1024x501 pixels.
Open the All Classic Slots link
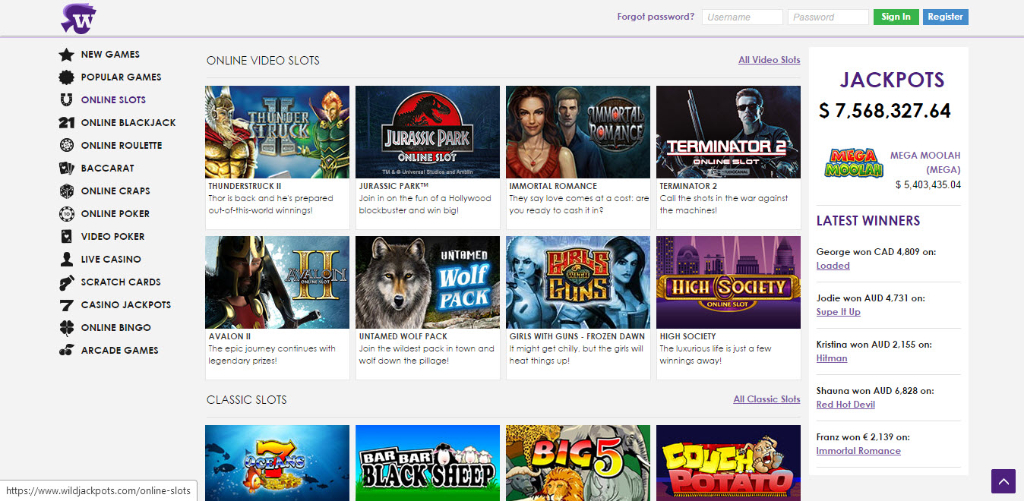[767, 399]
